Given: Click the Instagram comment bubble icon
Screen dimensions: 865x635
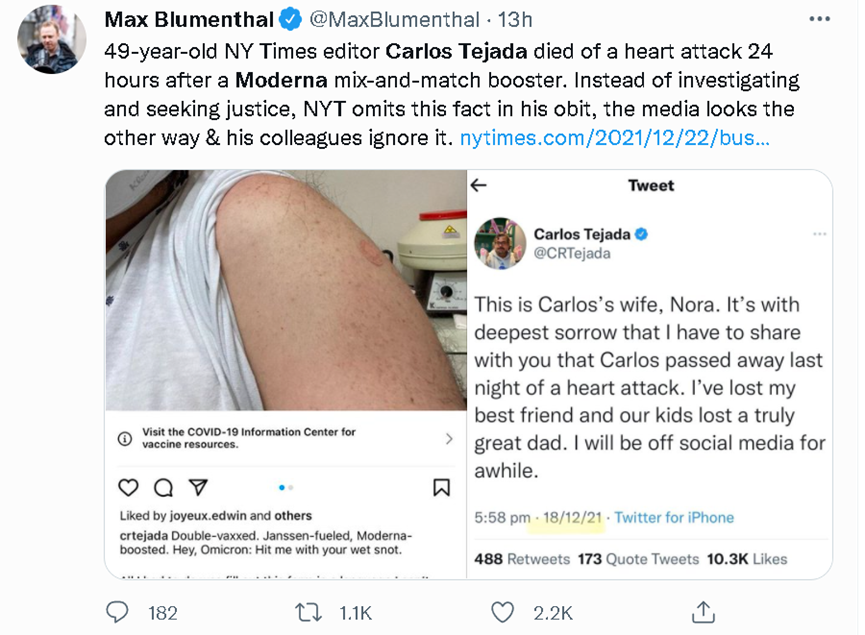Looking at the screenshot, I should 163,487.
